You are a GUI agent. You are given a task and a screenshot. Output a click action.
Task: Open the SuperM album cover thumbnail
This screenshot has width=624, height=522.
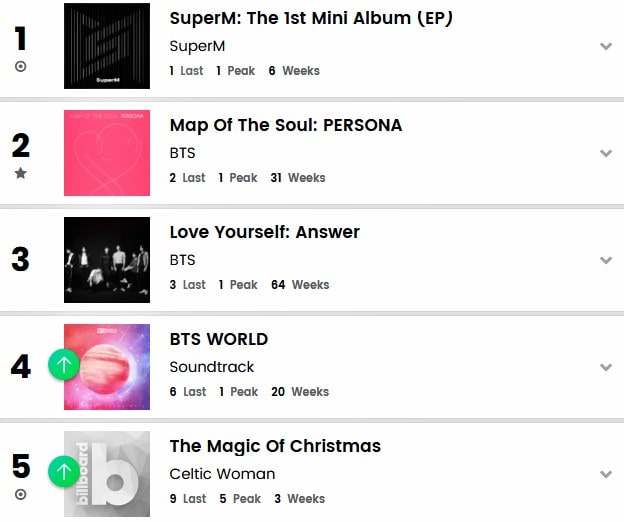pos(107,46)
